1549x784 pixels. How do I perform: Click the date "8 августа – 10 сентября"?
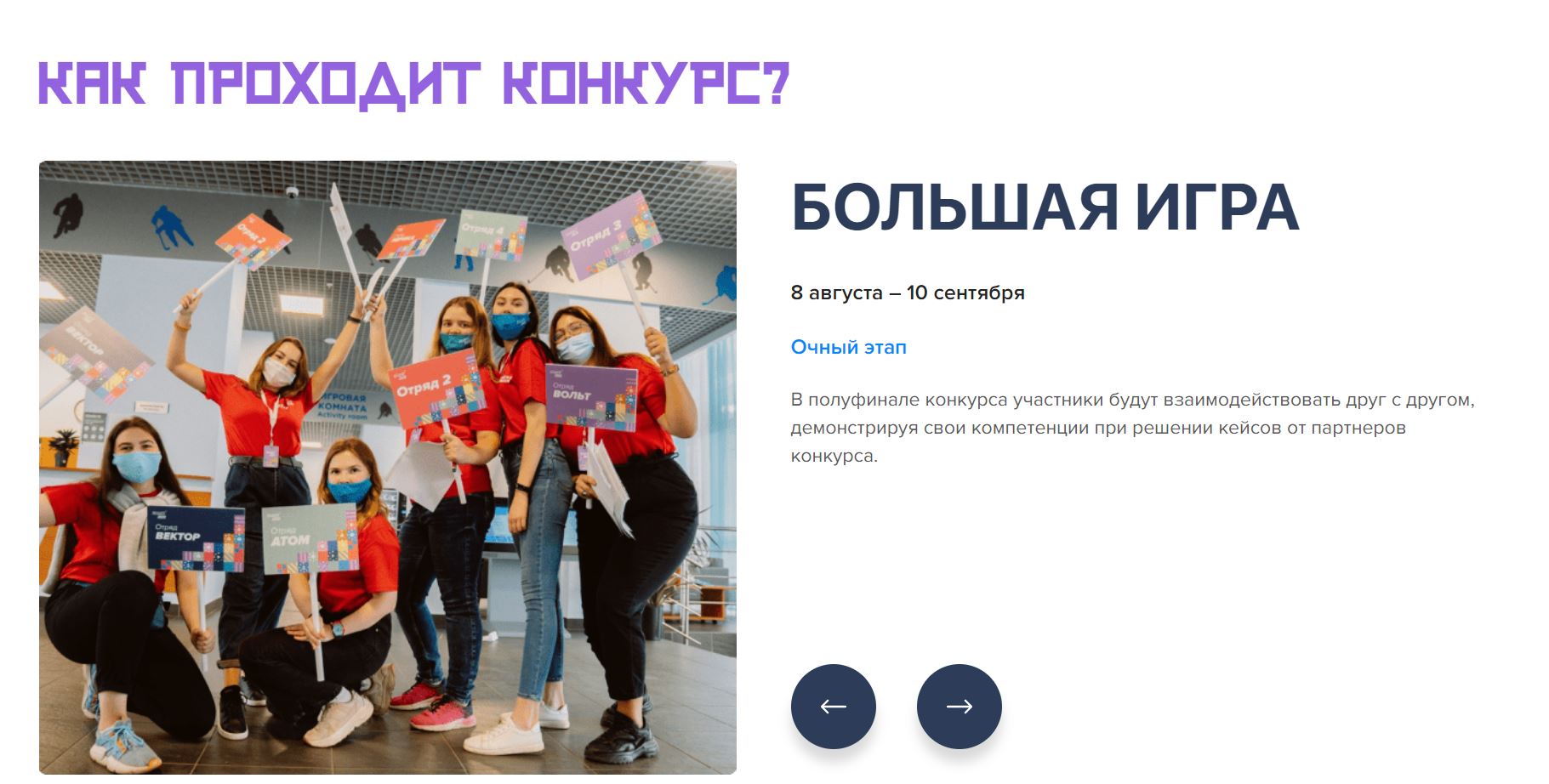pyautogui.click(x=908, y=293)
